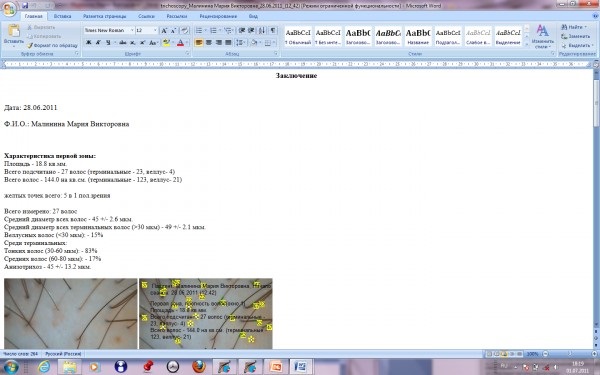Open the Change Styles button
600x375 pixels.
pos(542,36)
